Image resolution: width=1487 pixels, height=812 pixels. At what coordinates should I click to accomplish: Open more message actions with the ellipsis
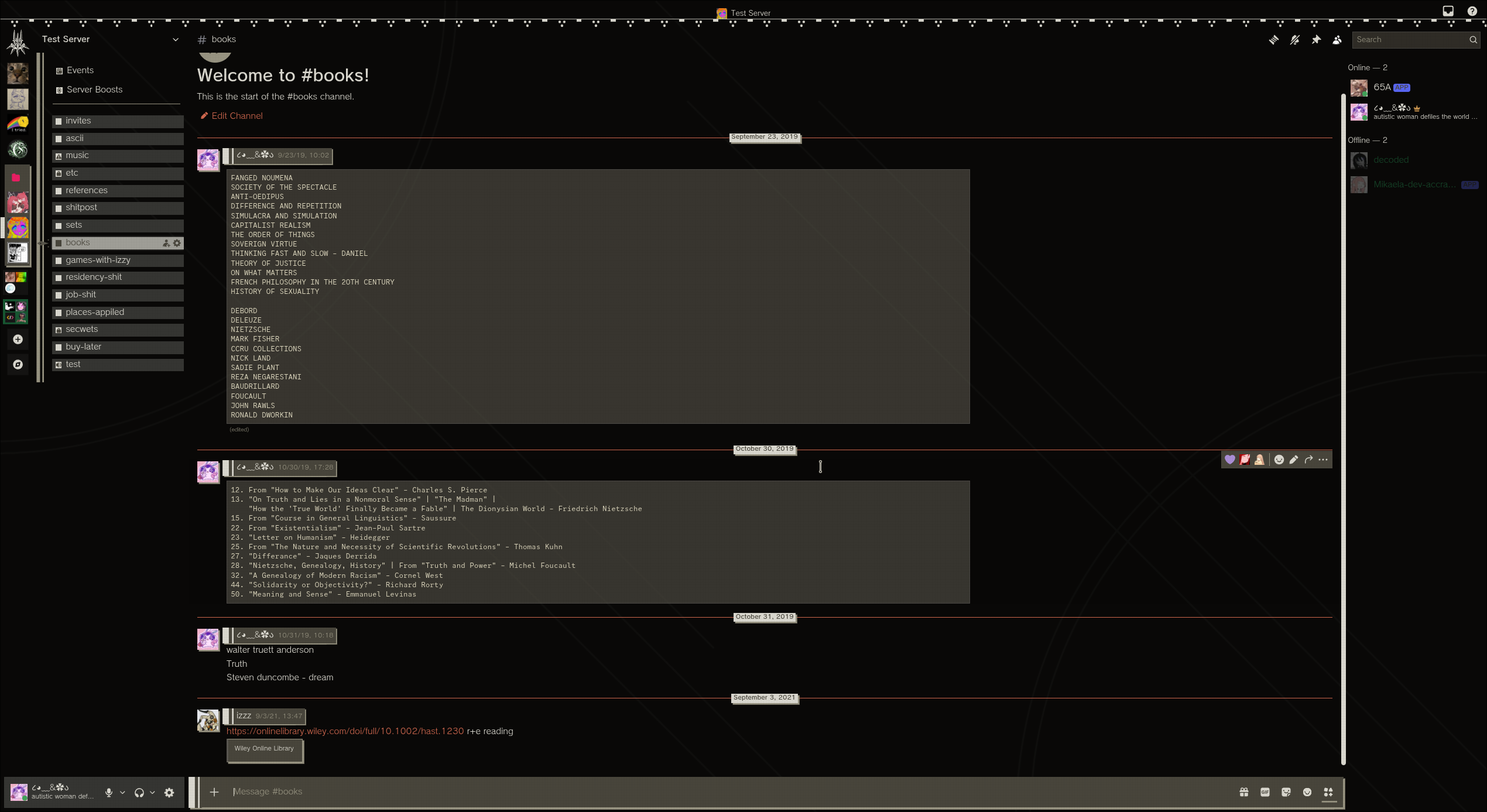[x=1323, y=460]
